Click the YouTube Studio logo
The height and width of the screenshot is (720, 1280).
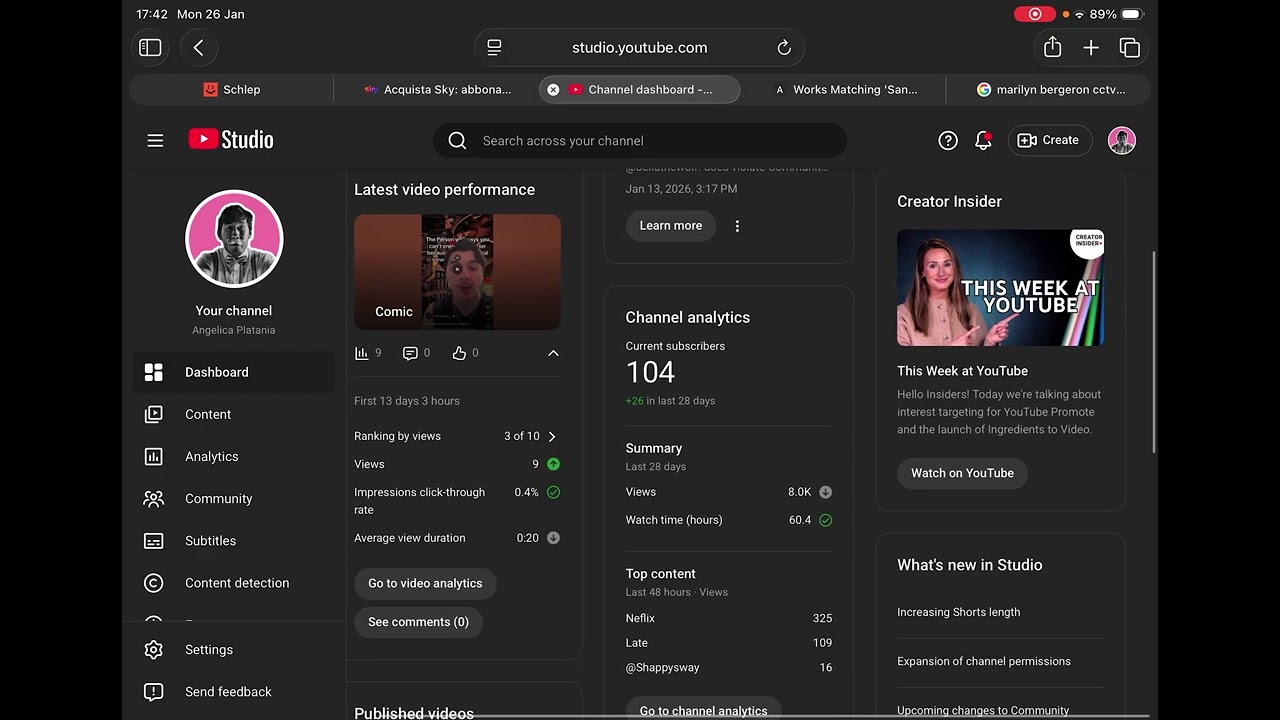[x=231, y=140]
